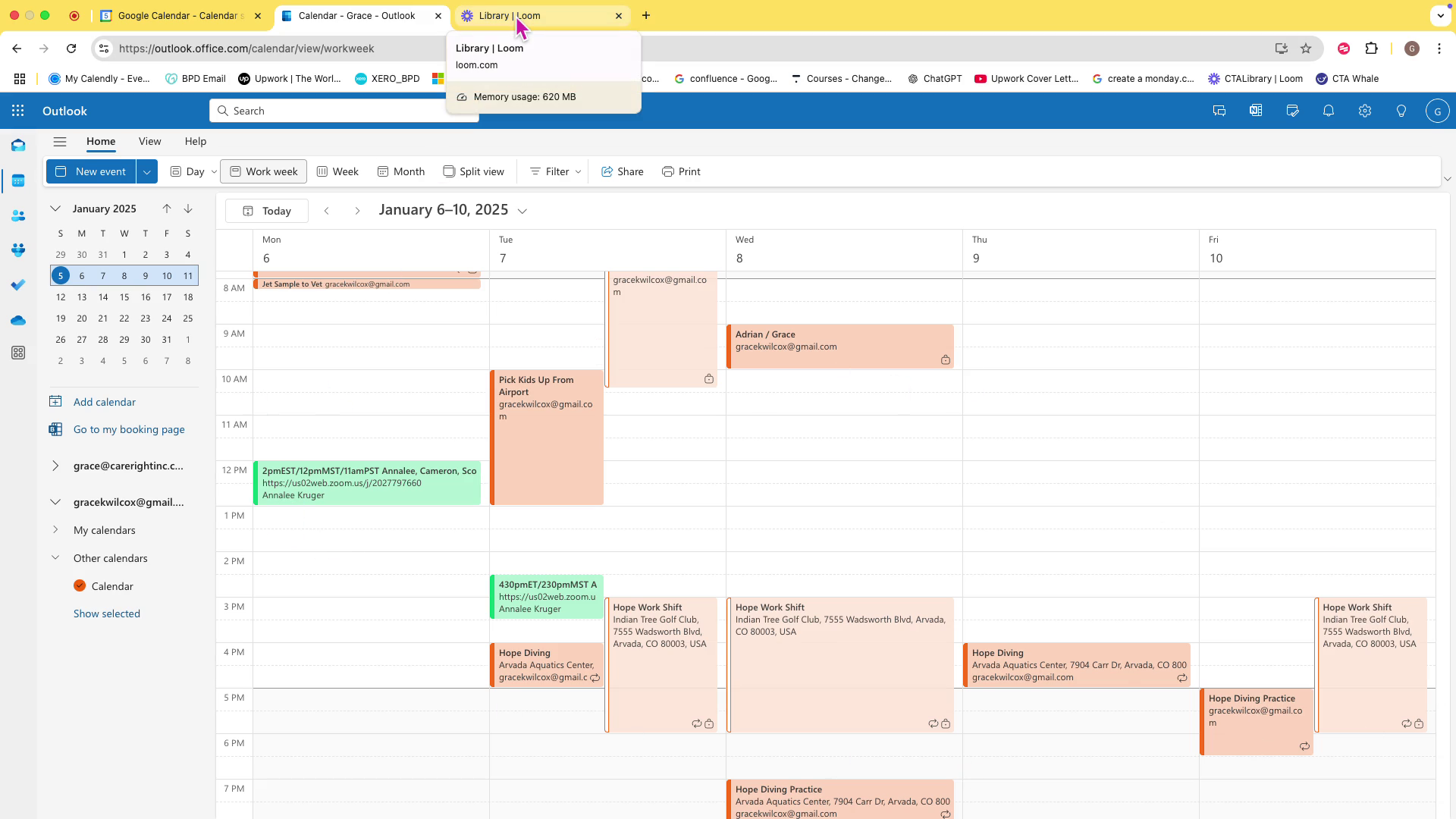Open the People icon in sidebar
The image size is (1456, 819).
tap(18, 216)
